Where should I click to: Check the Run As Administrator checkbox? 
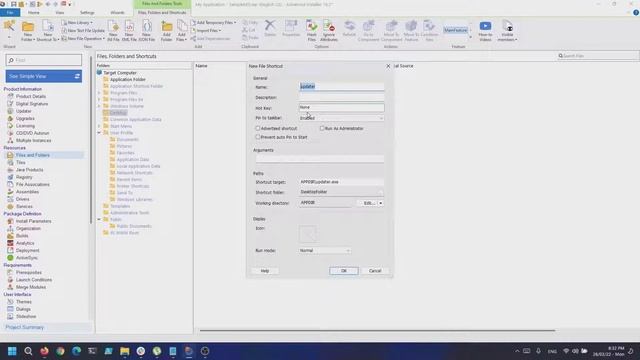pos(322,128)
